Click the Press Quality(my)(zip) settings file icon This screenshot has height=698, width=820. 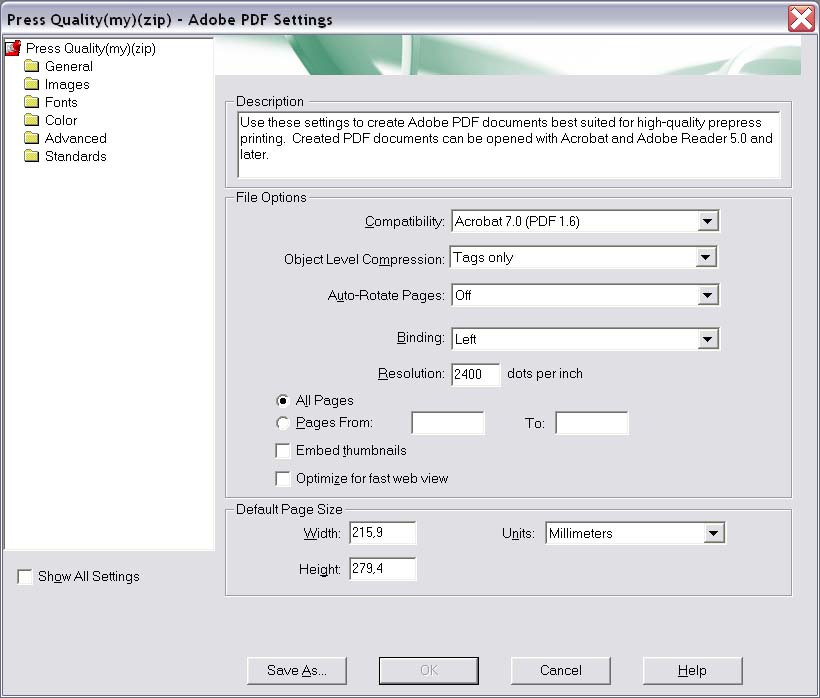(x=13, y=49)
